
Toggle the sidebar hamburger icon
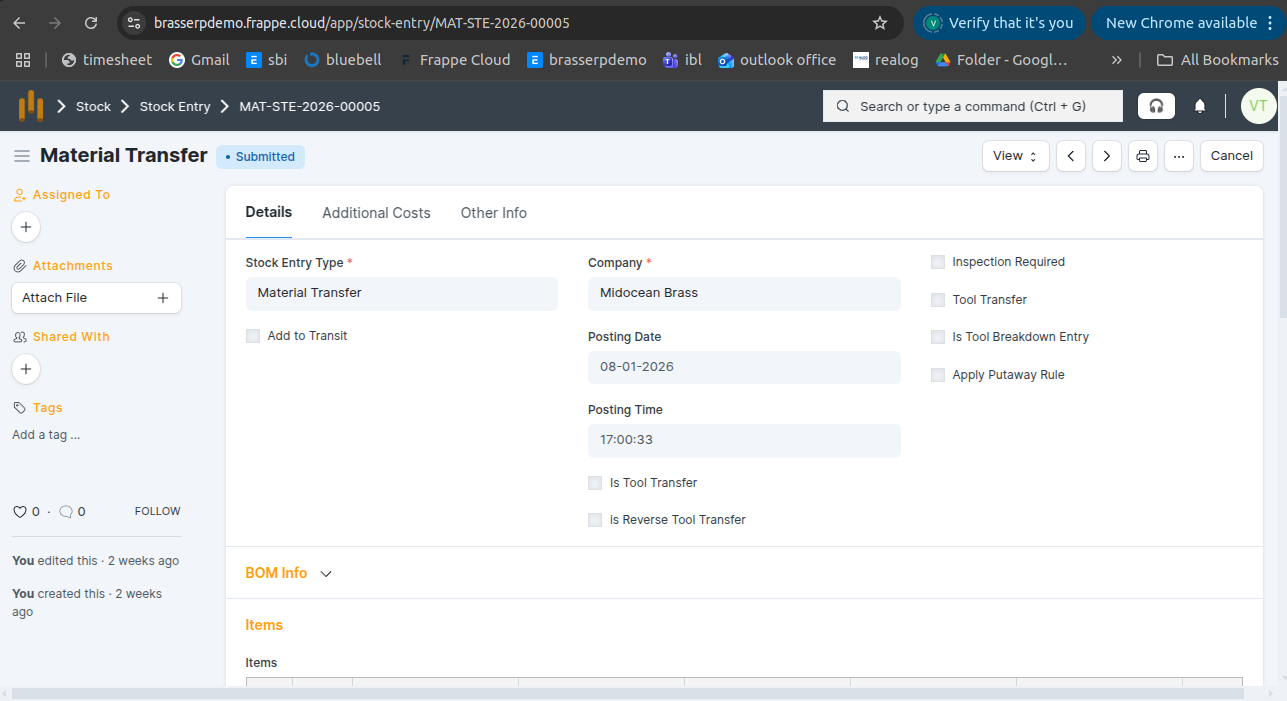point(21,156)
